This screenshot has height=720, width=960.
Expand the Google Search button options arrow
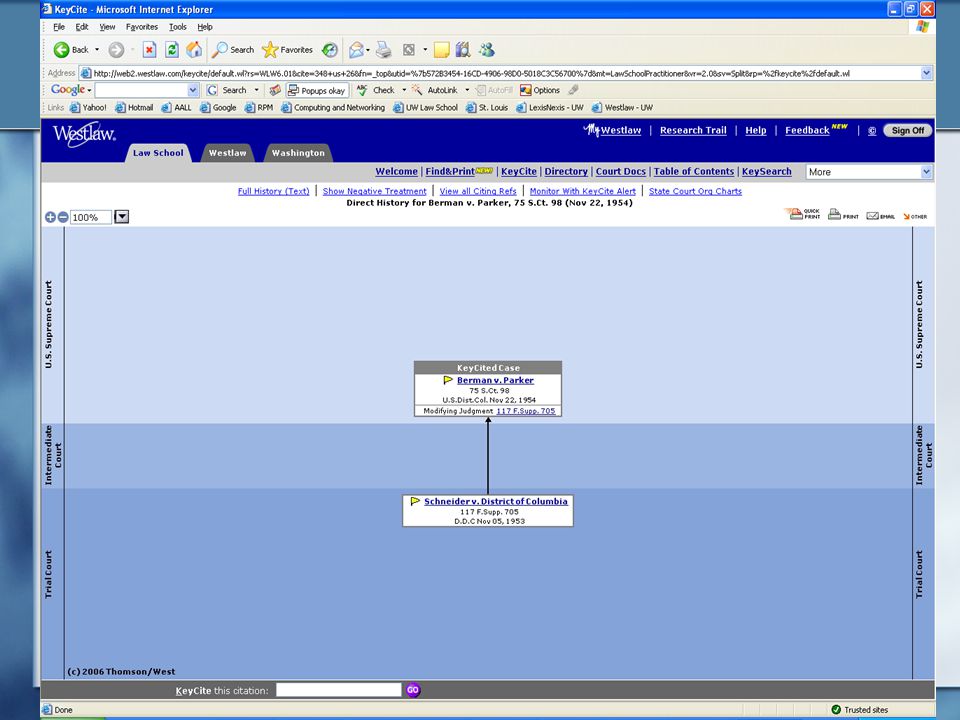pos(257,90)
